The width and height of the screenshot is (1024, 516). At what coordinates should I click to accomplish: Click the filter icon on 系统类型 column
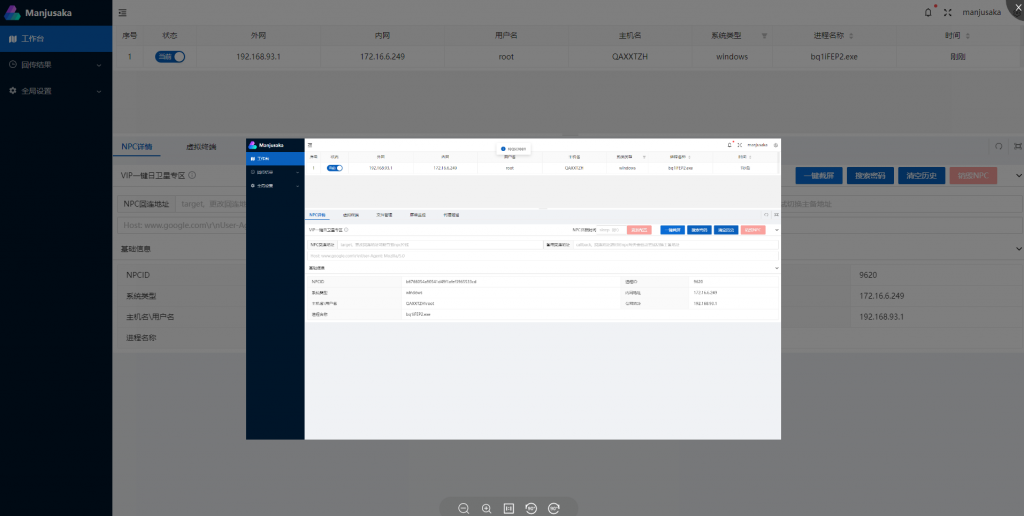click(x=765, y=35)
